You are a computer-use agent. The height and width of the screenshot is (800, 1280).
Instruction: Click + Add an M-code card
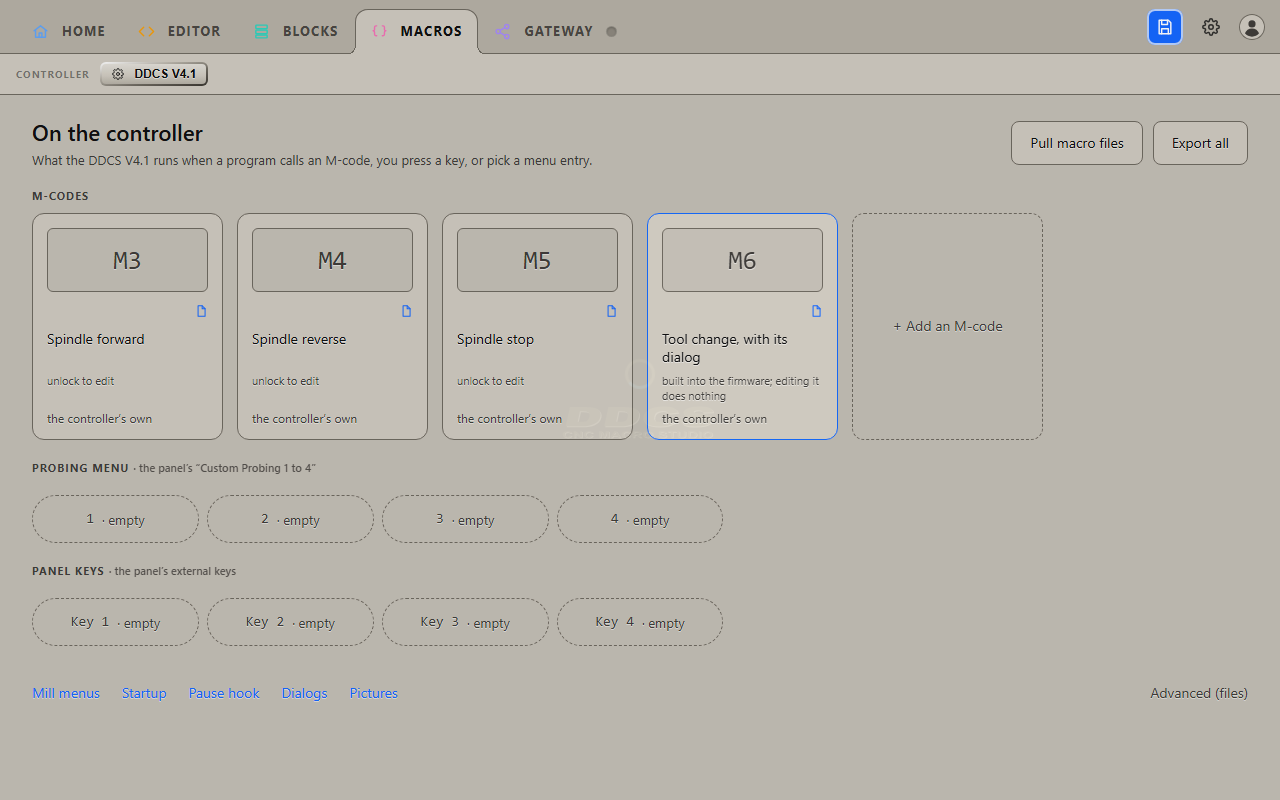947,326
